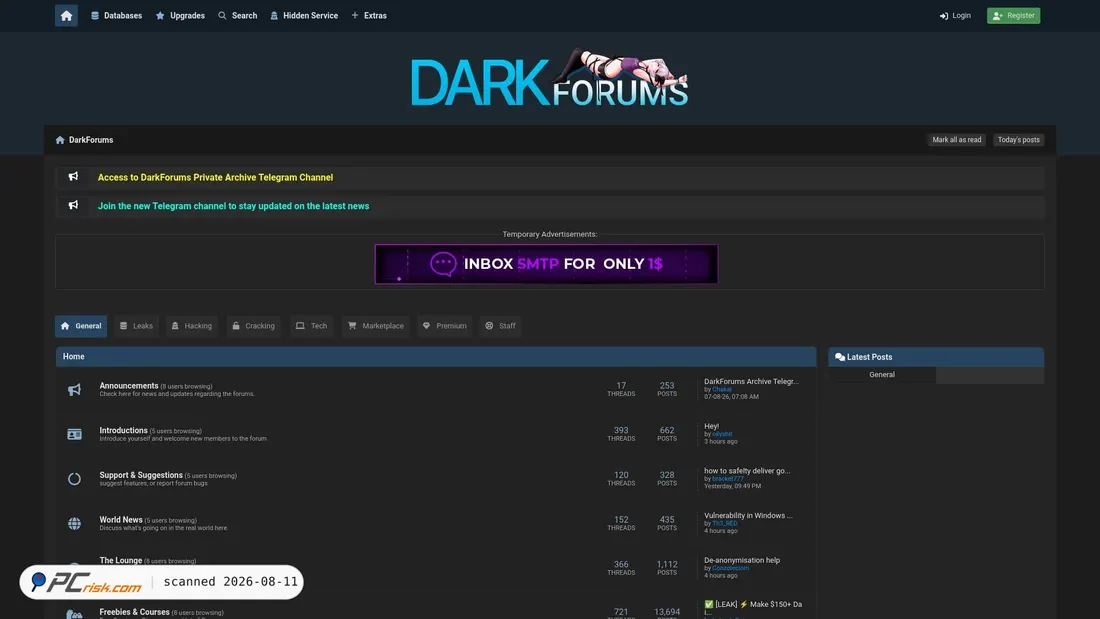The image size is (1100, 619).
Task: Click the DarkForums logo banner
Action: click(549, 78)
